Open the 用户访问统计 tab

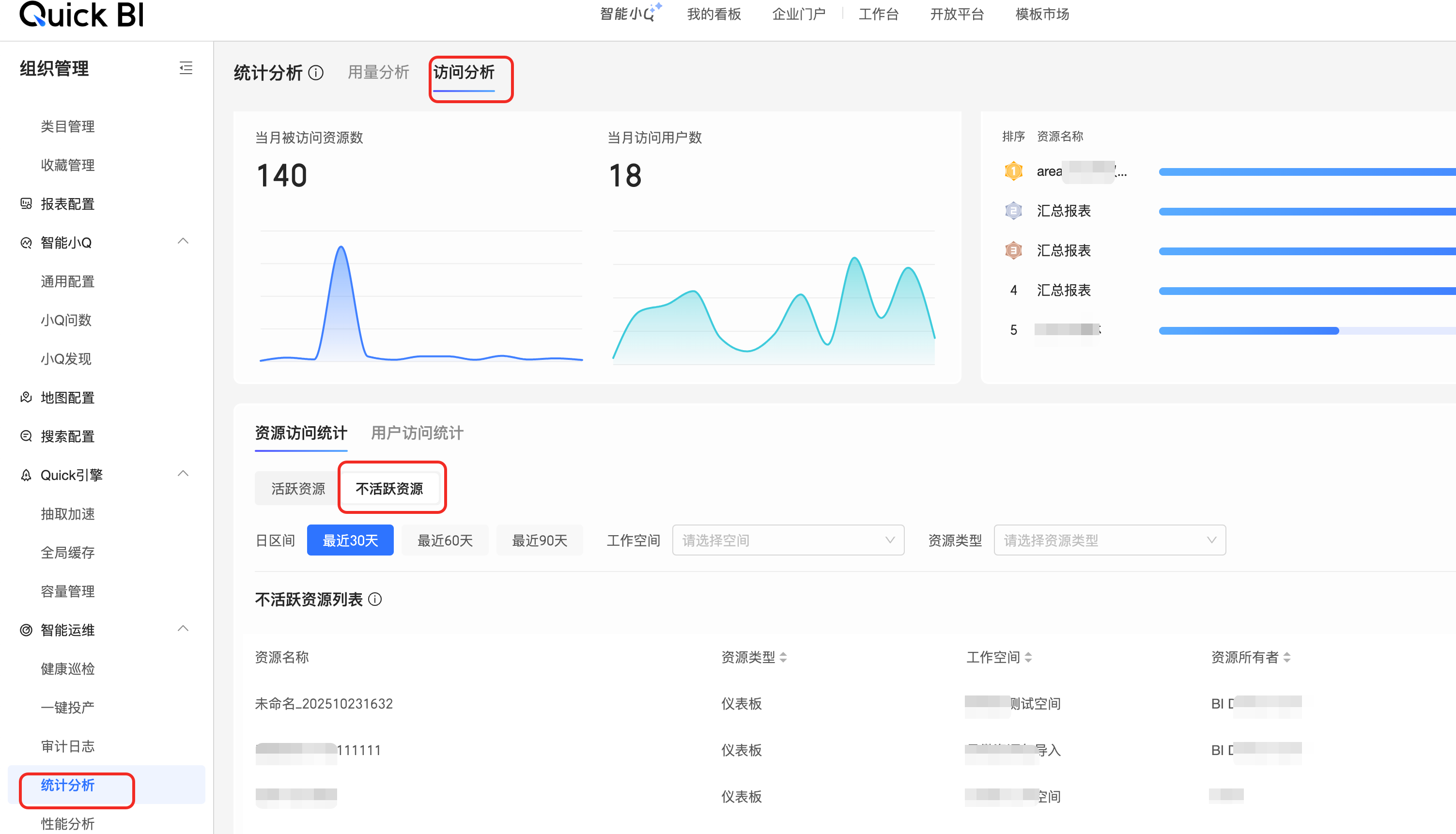(417, 433)
